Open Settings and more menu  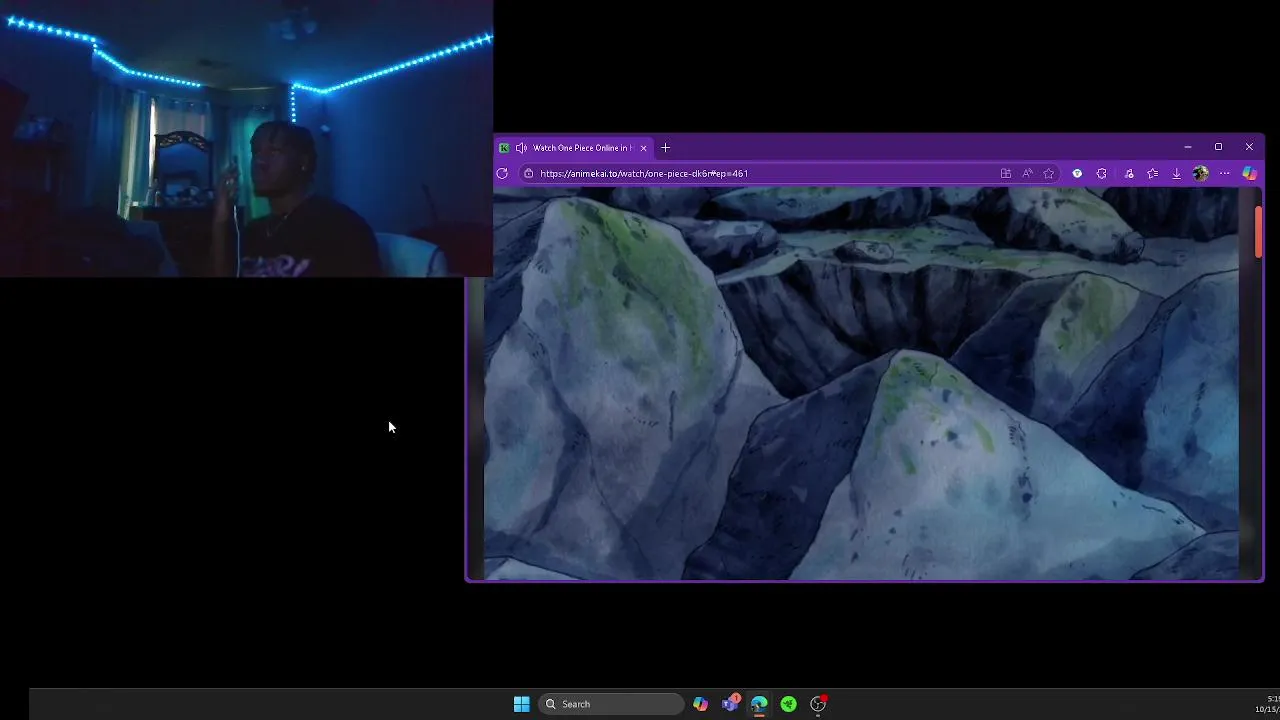pos(1224,173)
